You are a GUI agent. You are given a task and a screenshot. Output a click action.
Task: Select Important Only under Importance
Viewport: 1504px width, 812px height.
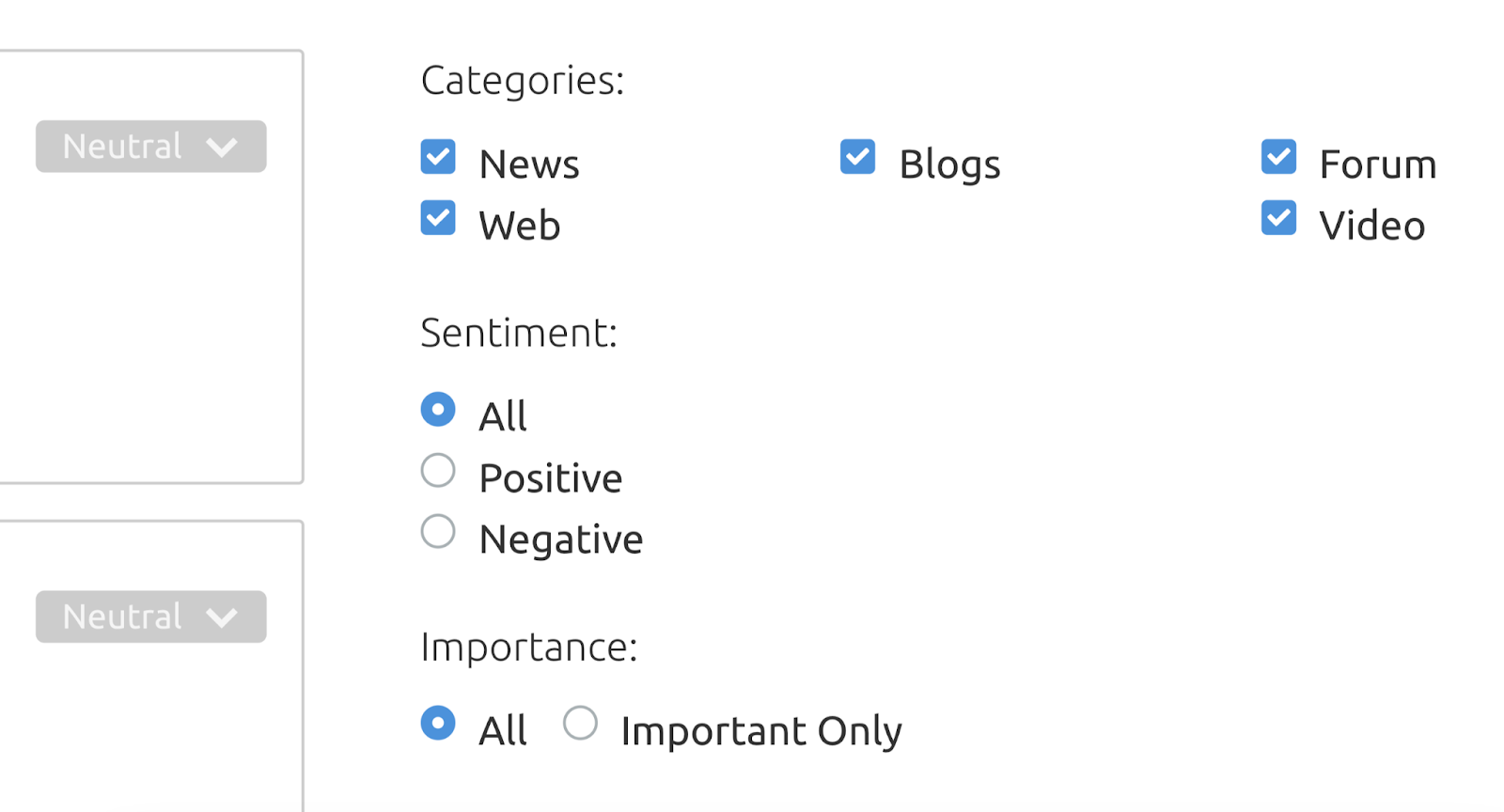580,723
